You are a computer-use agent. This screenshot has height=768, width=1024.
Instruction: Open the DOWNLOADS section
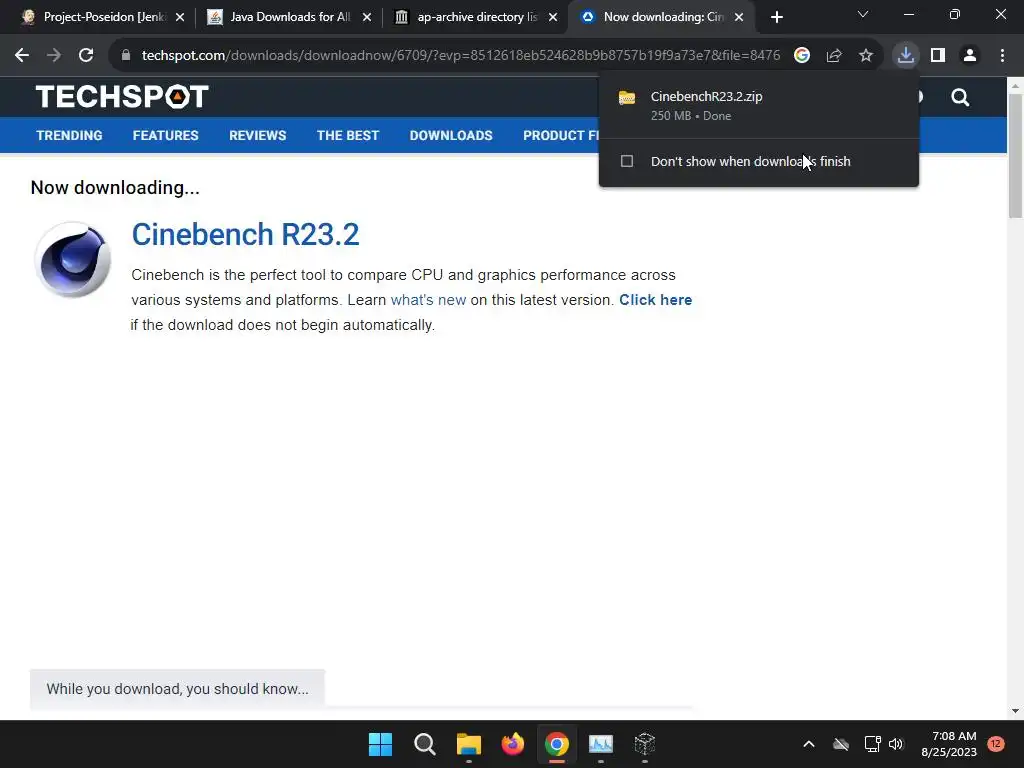tap(451, 135)
